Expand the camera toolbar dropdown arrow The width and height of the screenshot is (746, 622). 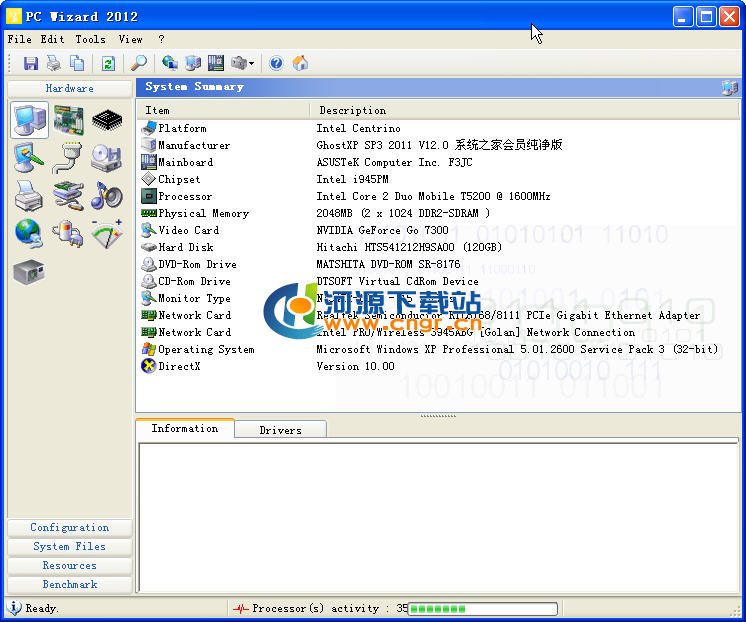[x=252, y=64]
